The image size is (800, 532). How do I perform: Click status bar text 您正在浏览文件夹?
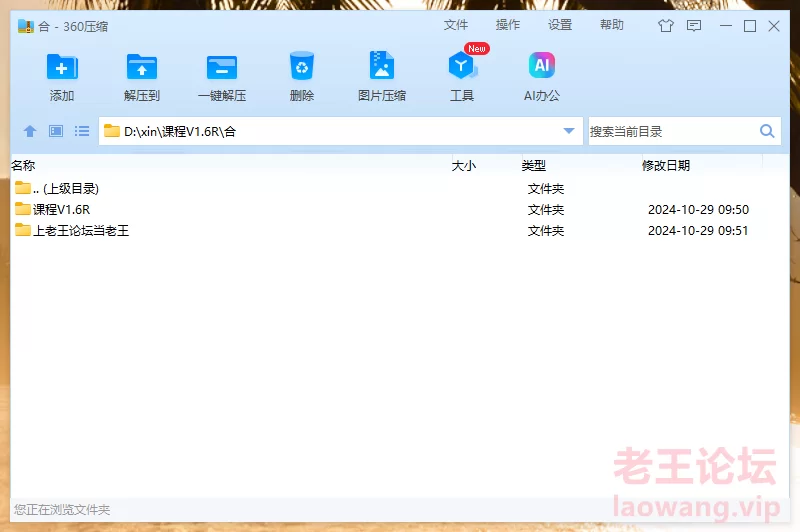62,510
